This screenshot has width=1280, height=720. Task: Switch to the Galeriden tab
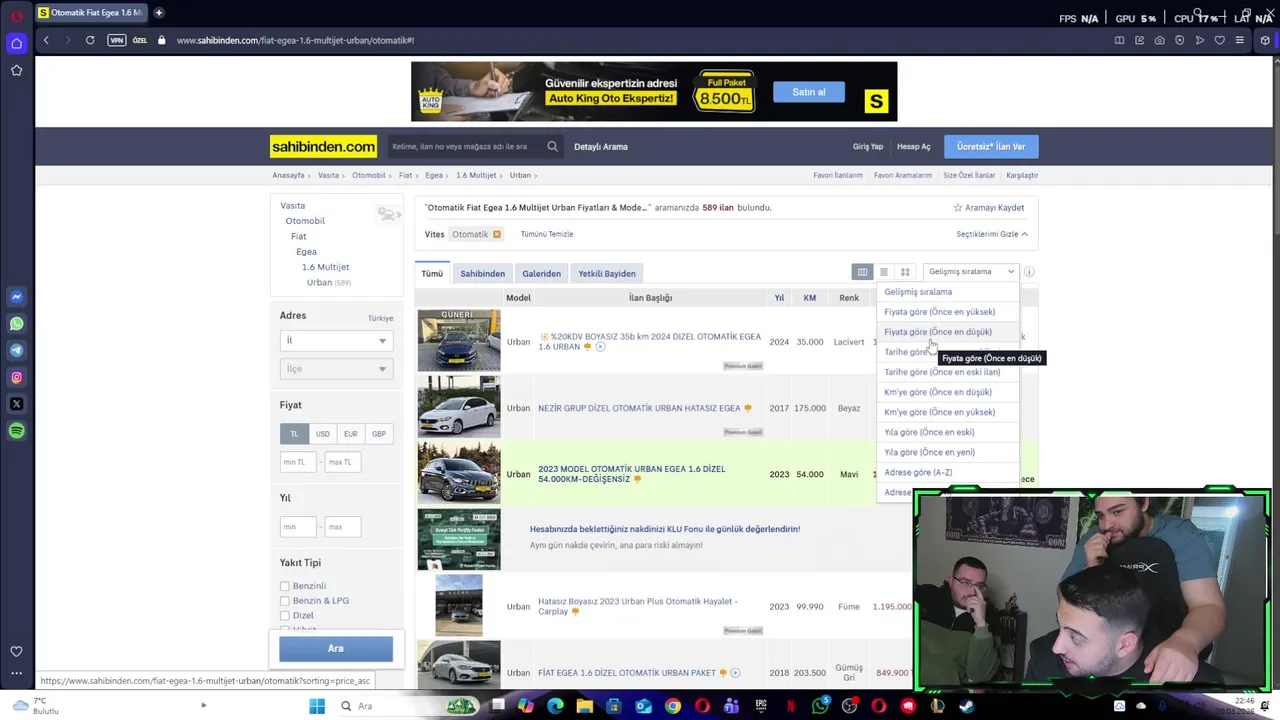tap(541, 273)
